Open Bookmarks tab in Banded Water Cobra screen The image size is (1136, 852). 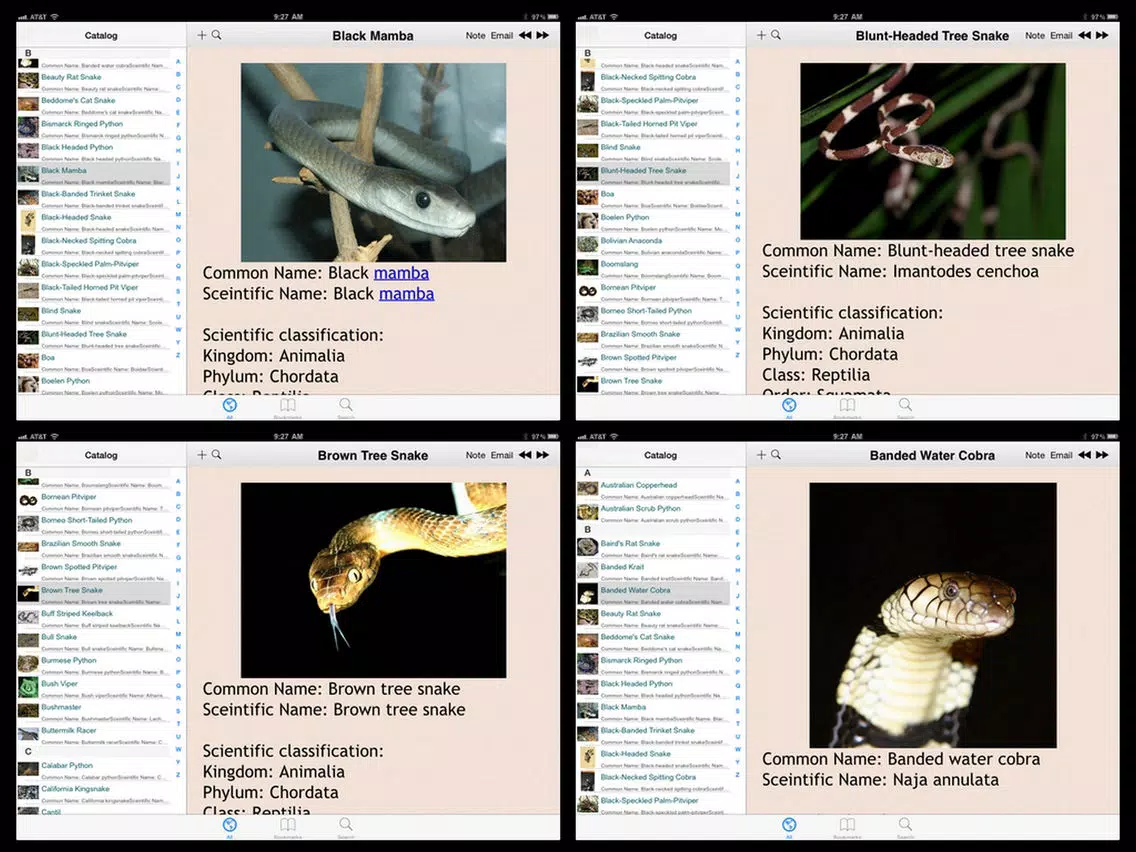847,827
